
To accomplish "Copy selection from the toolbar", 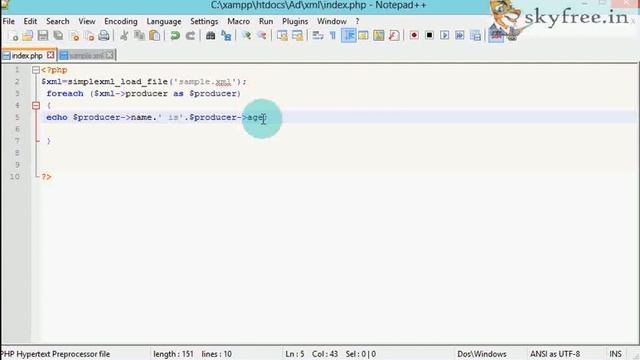I will (x=139, y=36).
